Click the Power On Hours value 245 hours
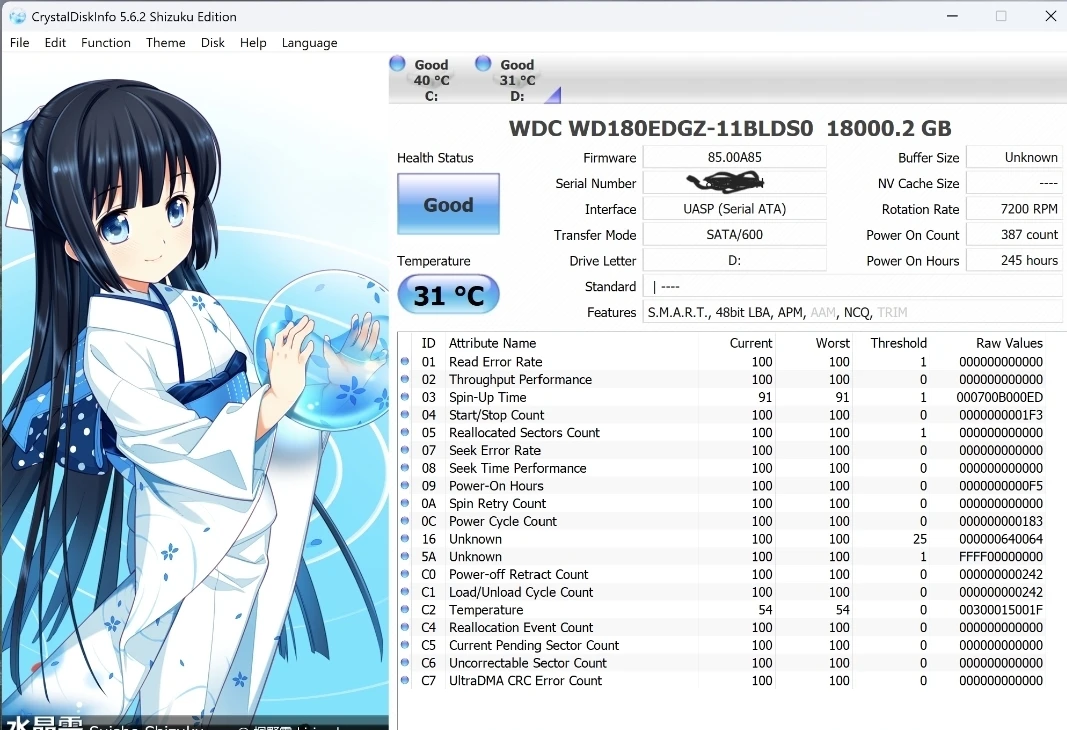 click(1014, 261)
